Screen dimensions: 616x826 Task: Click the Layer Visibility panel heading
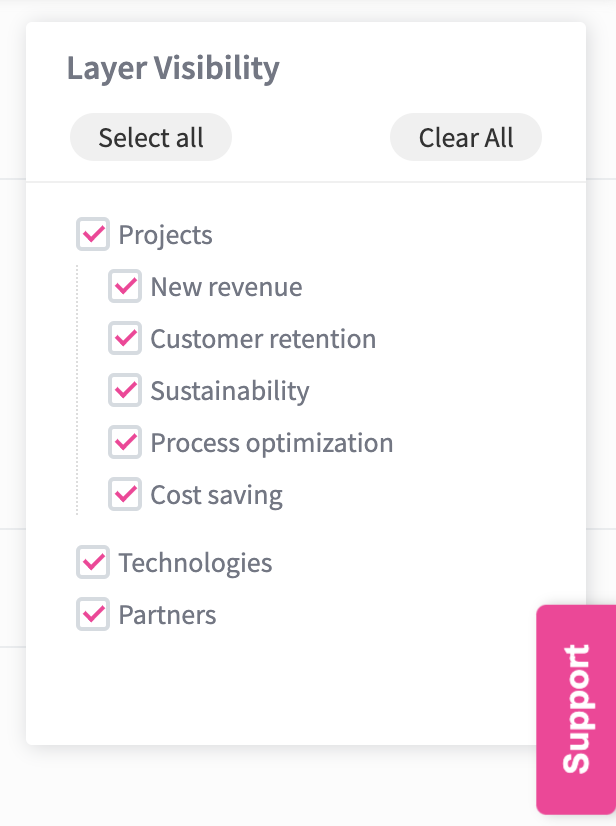(173, 69)
